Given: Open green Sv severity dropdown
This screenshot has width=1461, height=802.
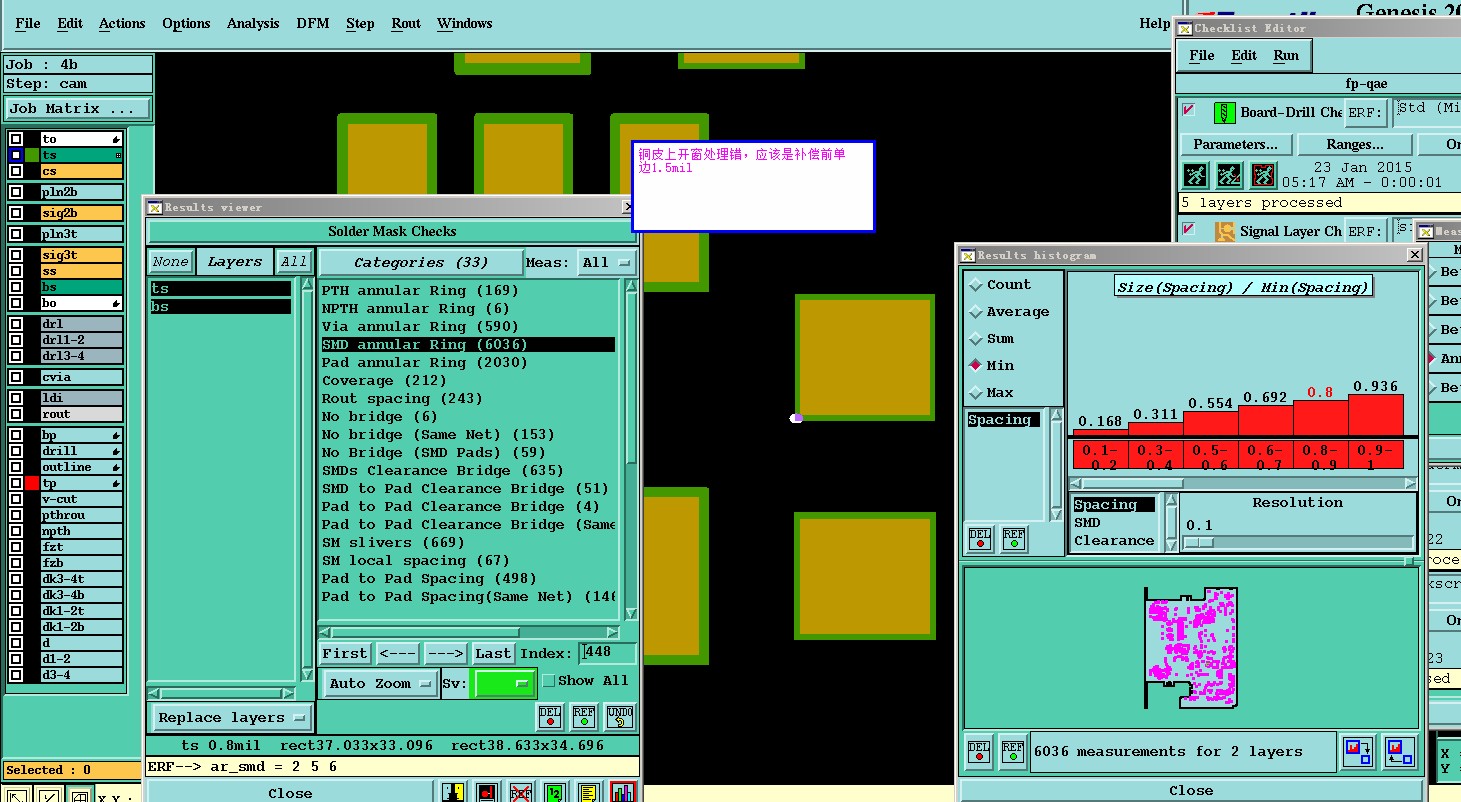Looking at the screenshot, I should click(504, 684).
